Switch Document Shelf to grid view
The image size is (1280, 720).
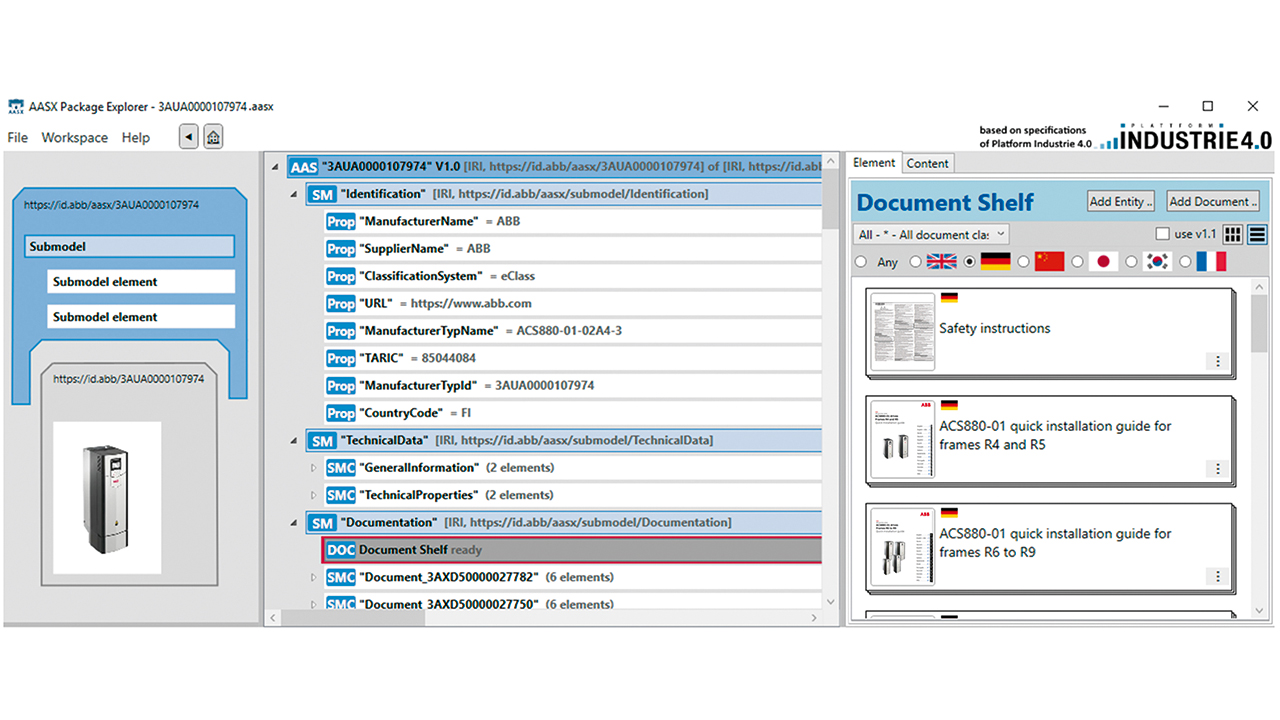pos(1233,234)
